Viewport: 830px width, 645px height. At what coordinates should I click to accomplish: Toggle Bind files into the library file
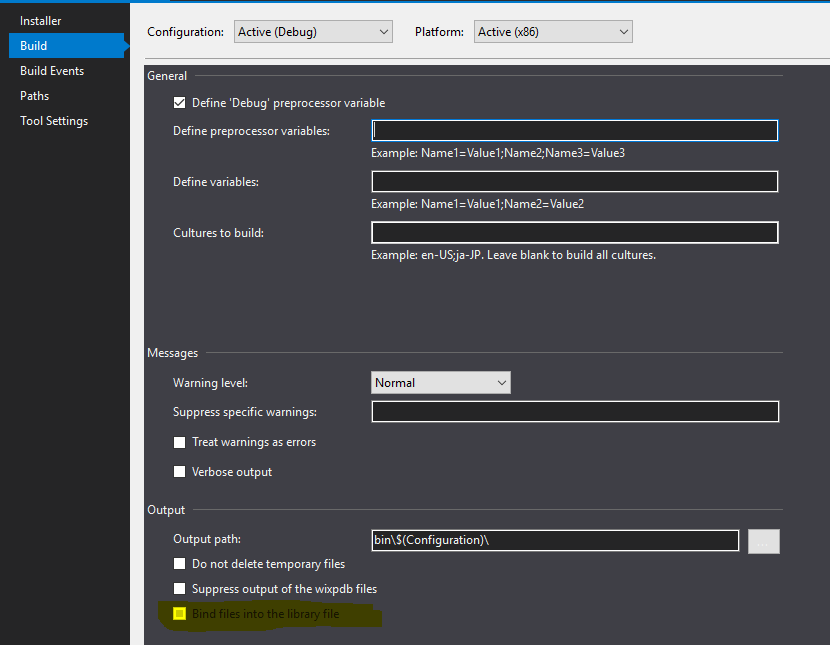[179, 614]
